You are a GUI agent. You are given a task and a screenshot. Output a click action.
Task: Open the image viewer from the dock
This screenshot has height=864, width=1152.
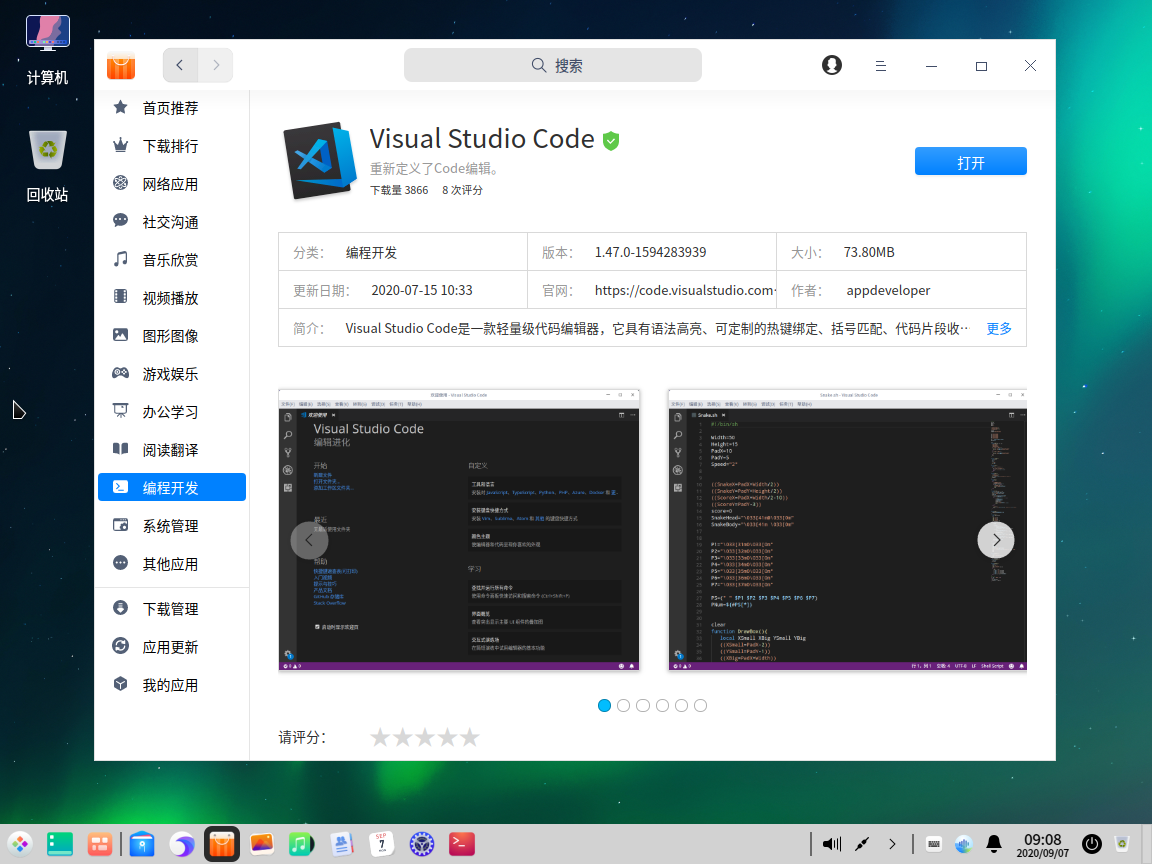click(262, 844)
